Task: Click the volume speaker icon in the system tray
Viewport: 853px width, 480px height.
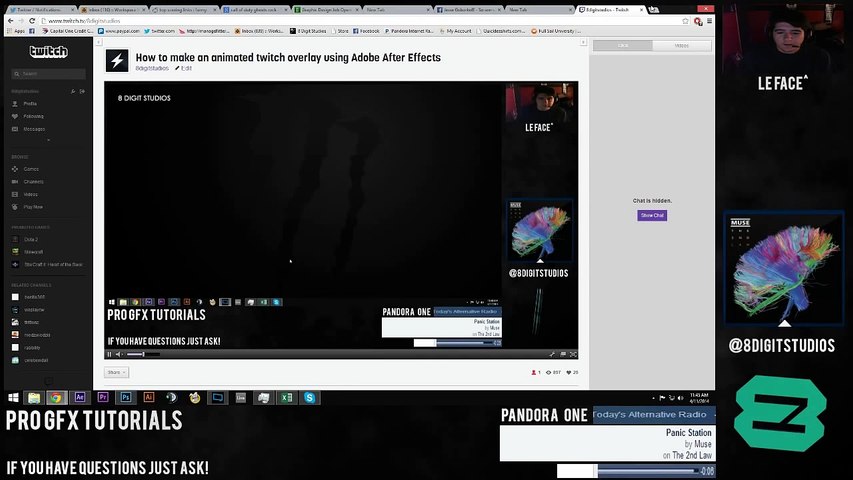Action: click(x=681, y=398)
